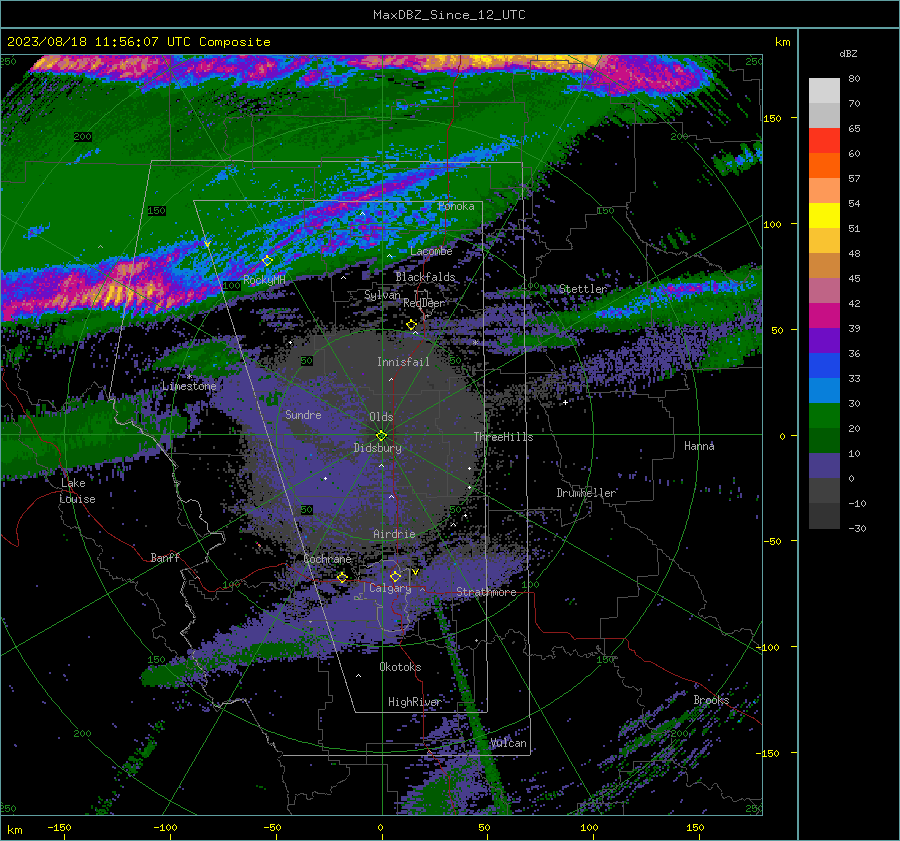Select the gold swatch between 51 and 48

pos(824,241)
